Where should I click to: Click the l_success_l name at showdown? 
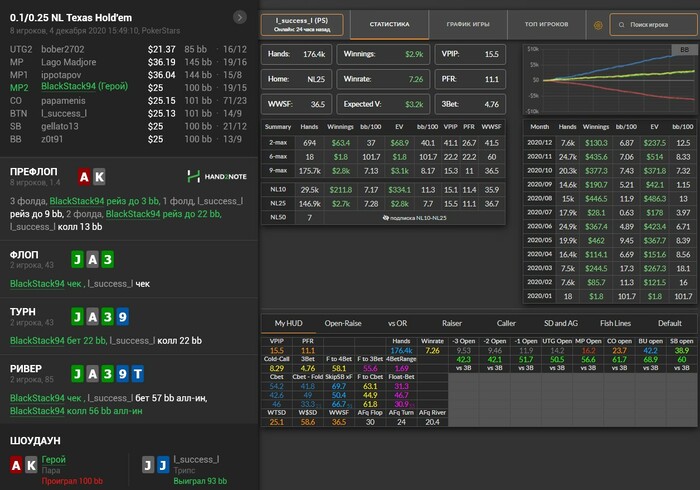196,459
